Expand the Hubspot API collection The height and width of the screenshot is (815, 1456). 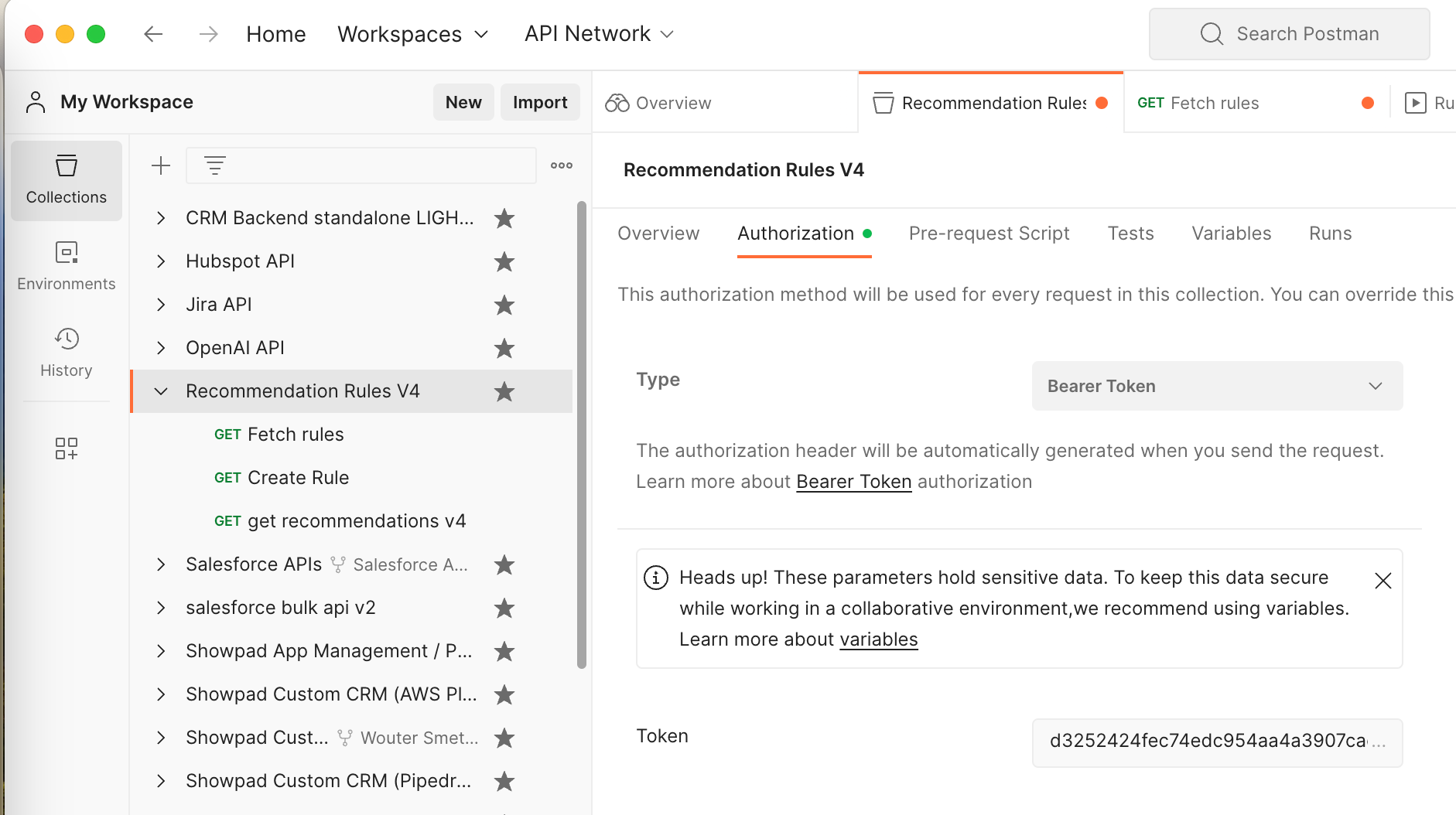point(161,261)
